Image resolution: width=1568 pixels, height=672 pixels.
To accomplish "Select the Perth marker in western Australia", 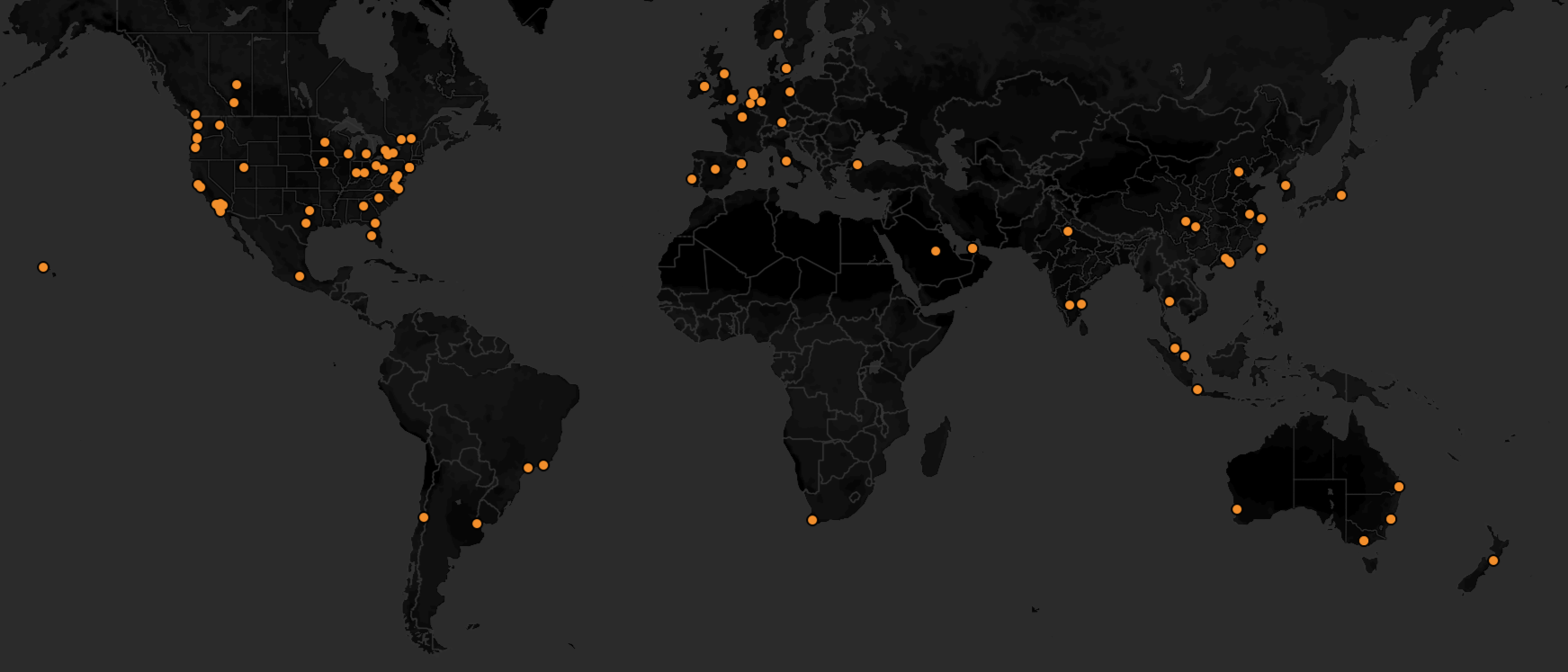I will (1237, 509).
